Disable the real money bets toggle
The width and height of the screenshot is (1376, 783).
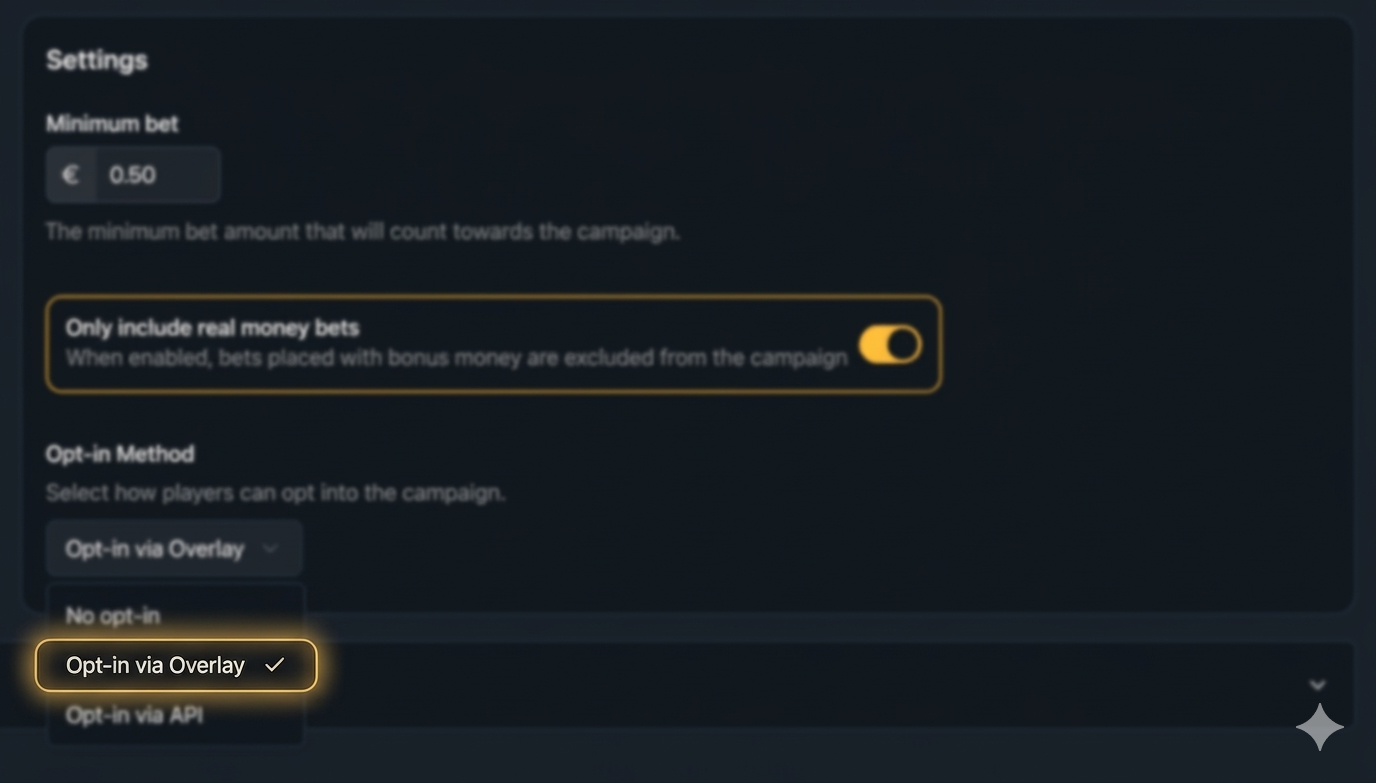tap(890, 345)
